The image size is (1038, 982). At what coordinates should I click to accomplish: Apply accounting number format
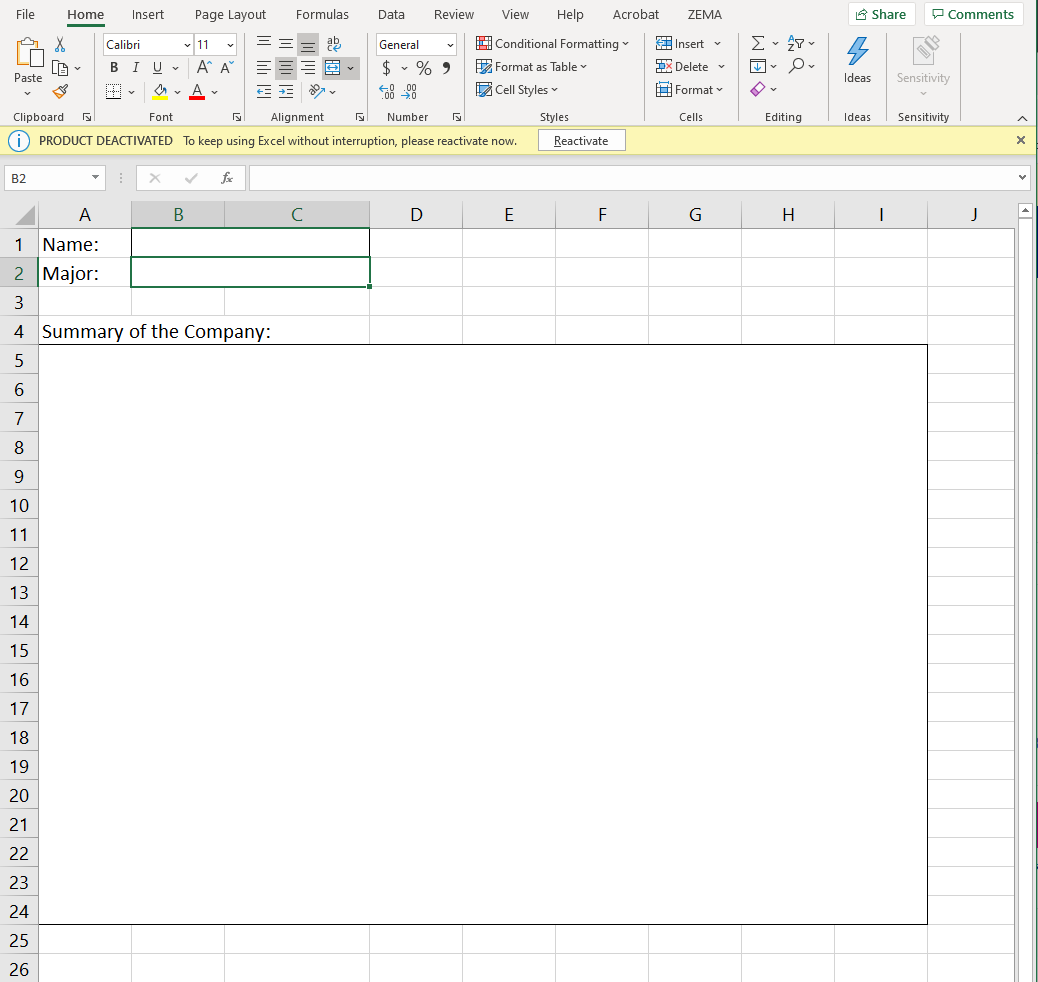389,67
